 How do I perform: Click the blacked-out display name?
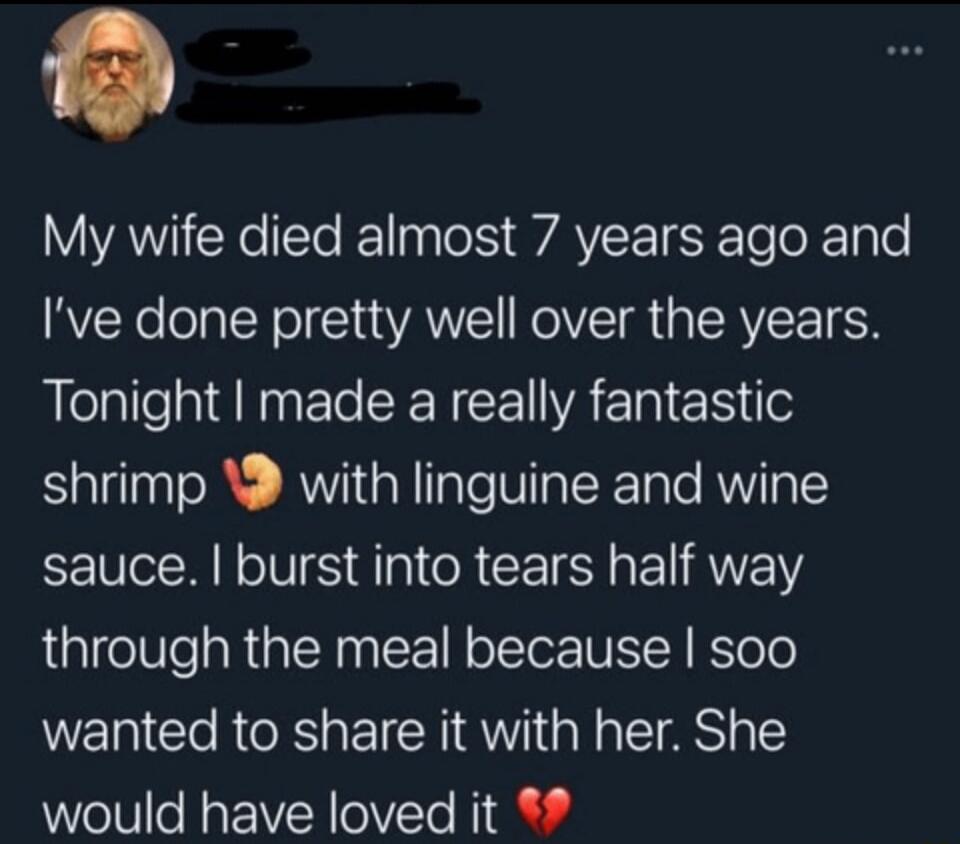[245, 50]
